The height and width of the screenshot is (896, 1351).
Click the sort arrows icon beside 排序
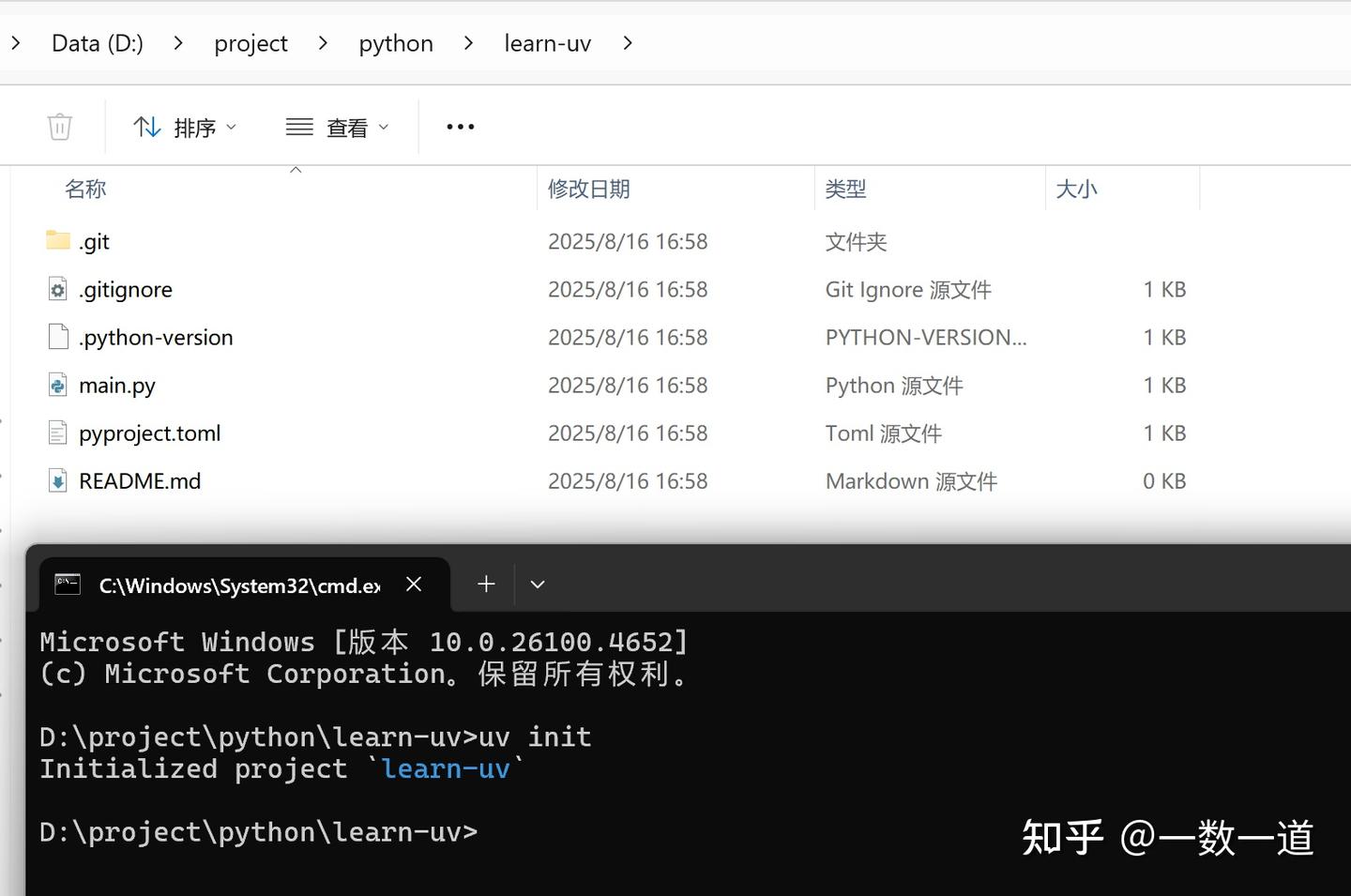click(146, 127)
